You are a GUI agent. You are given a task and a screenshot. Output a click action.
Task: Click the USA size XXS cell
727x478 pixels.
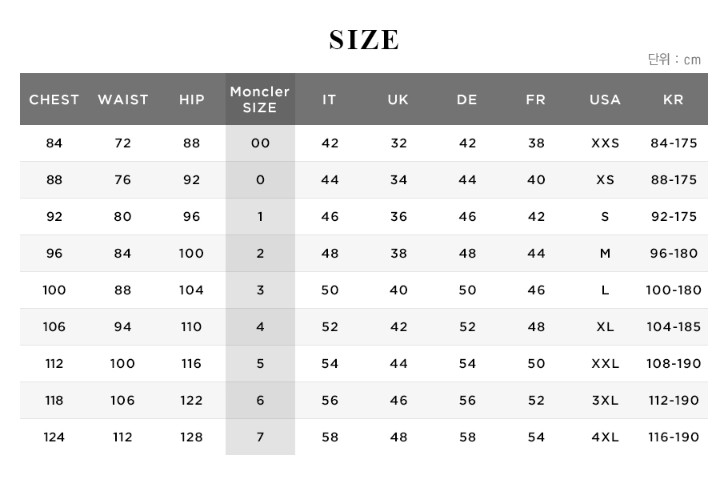pyautogui.click(x=605, y=143)
